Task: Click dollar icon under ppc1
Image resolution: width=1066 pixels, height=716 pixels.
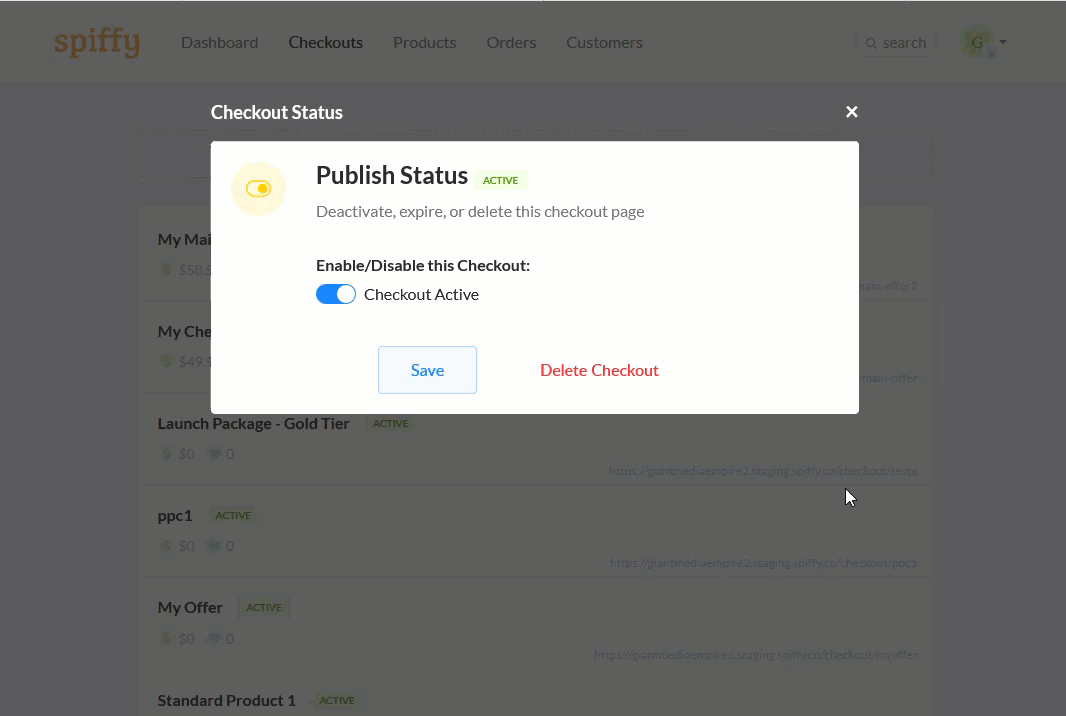Action: (167, 545)
